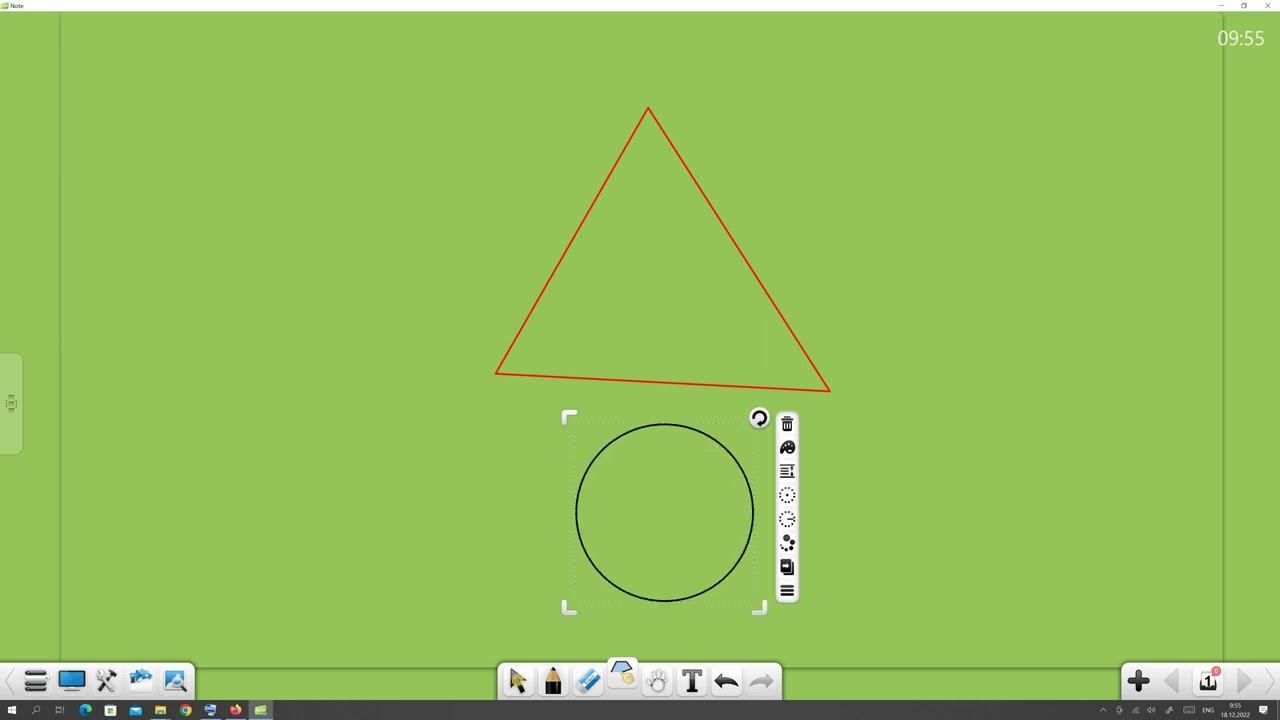This screenshot has width=1280, height=720.
Task: Open line thickness options in object toolbar
Action: (787, 471)
